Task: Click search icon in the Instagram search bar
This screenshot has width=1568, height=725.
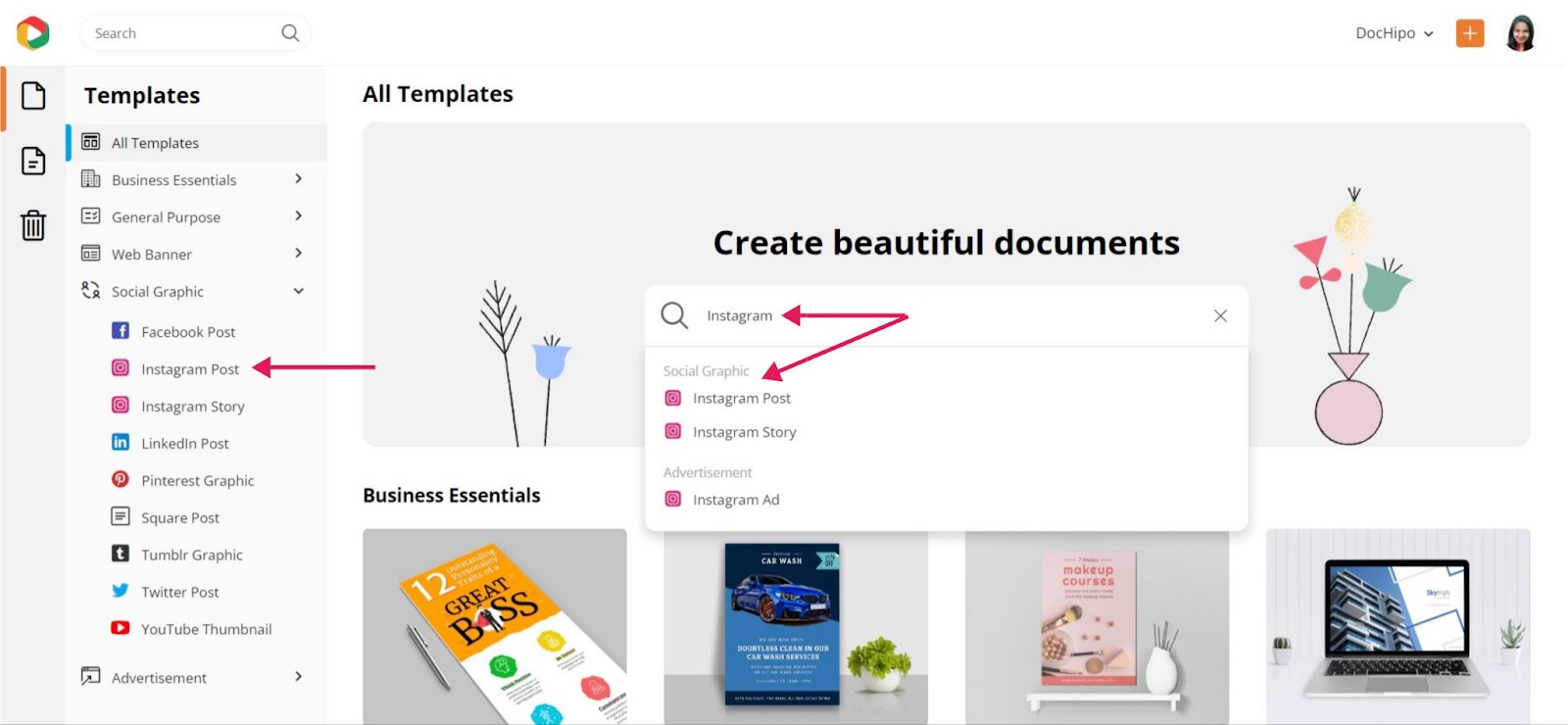Action: coord(674,315)
